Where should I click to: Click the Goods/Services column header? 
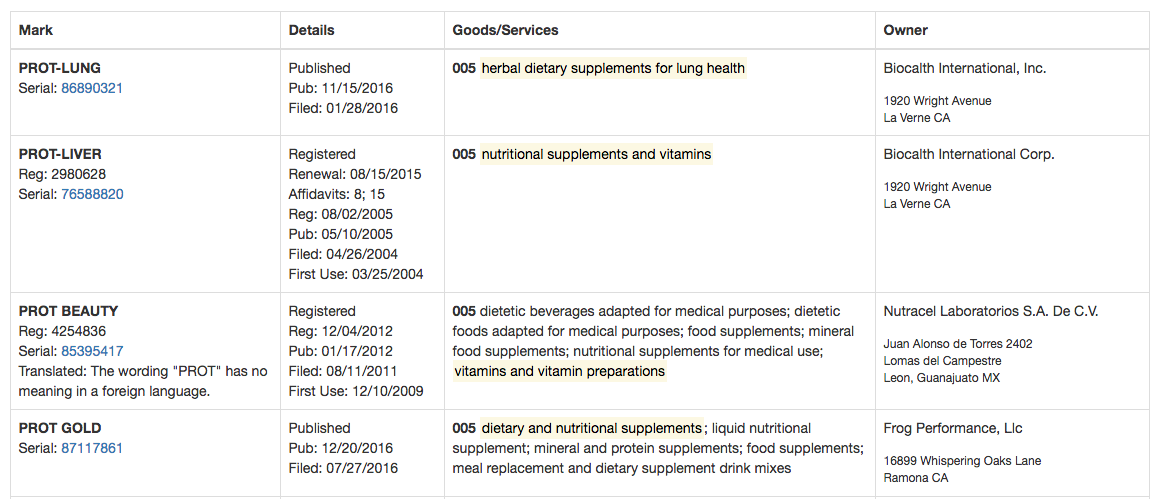pos(505,30)
